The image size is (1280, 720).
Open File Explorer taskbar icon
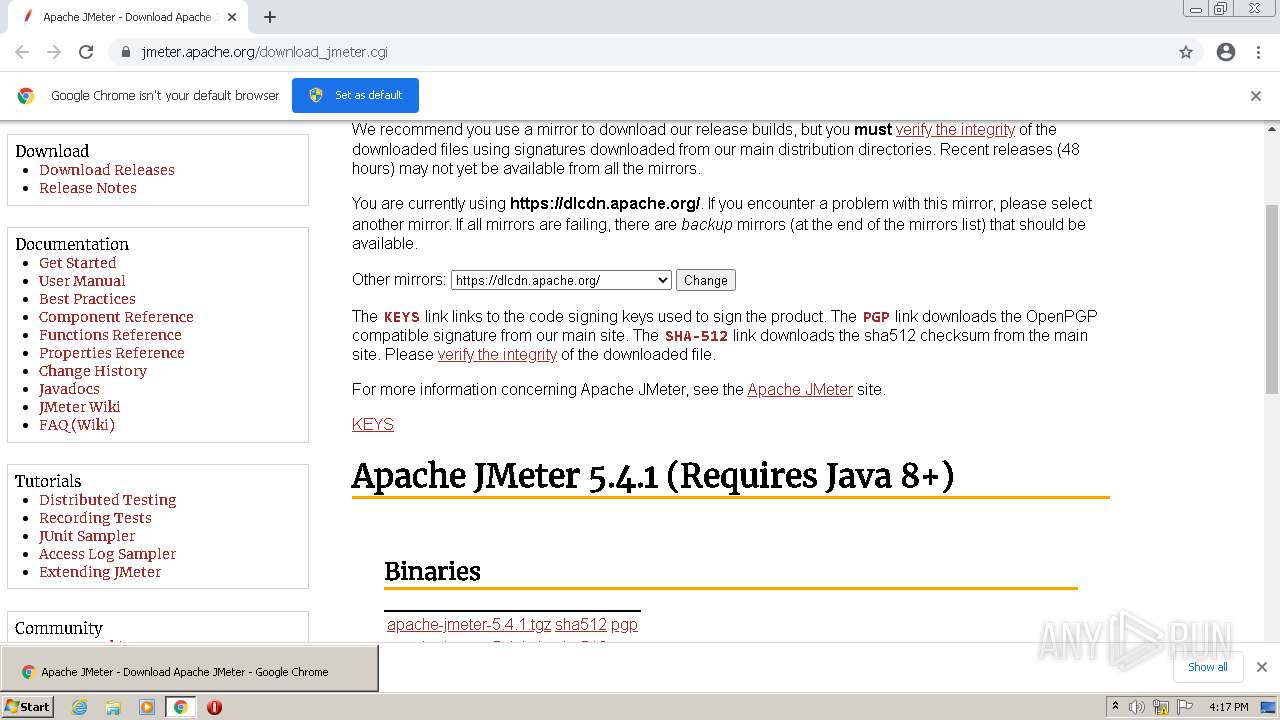(x=113, y=707)
